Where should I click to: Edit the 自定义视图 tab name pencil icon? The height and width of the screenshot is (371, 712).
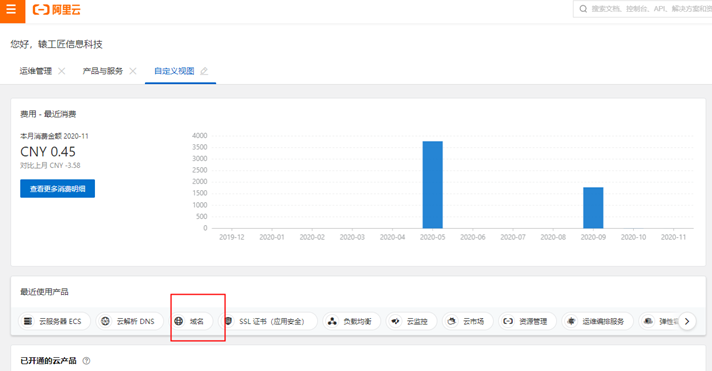pyautogui.click(x=204, y=71)
